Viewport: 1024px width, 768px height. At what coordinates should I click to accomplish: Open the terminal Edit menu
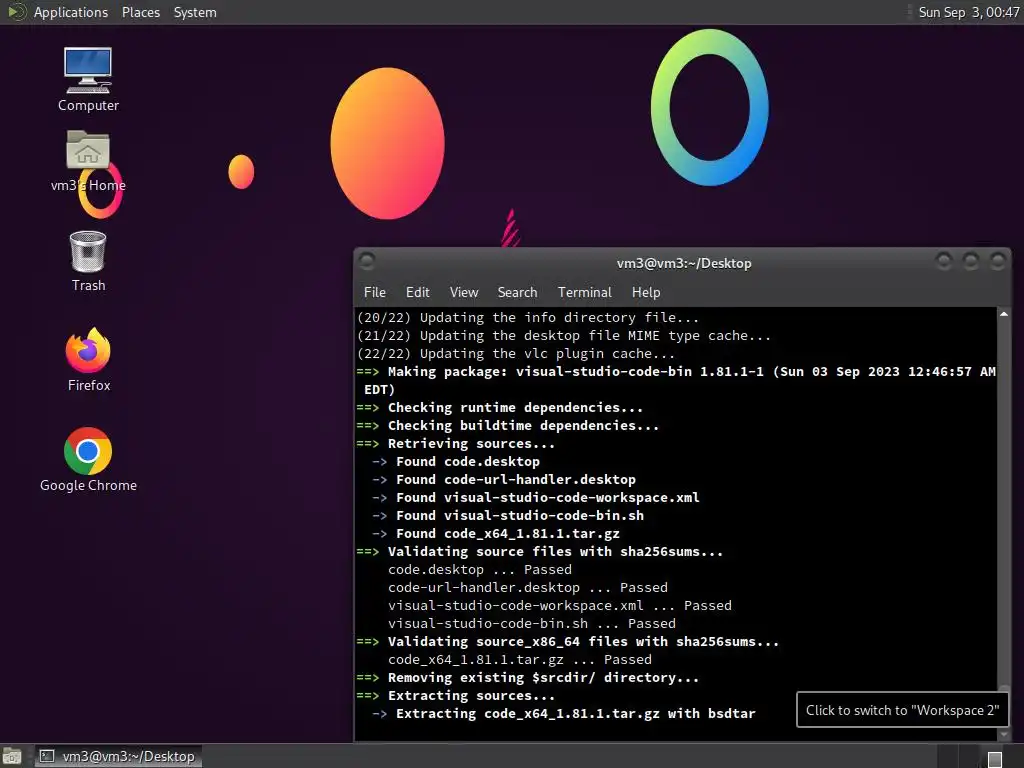(417, 292)
